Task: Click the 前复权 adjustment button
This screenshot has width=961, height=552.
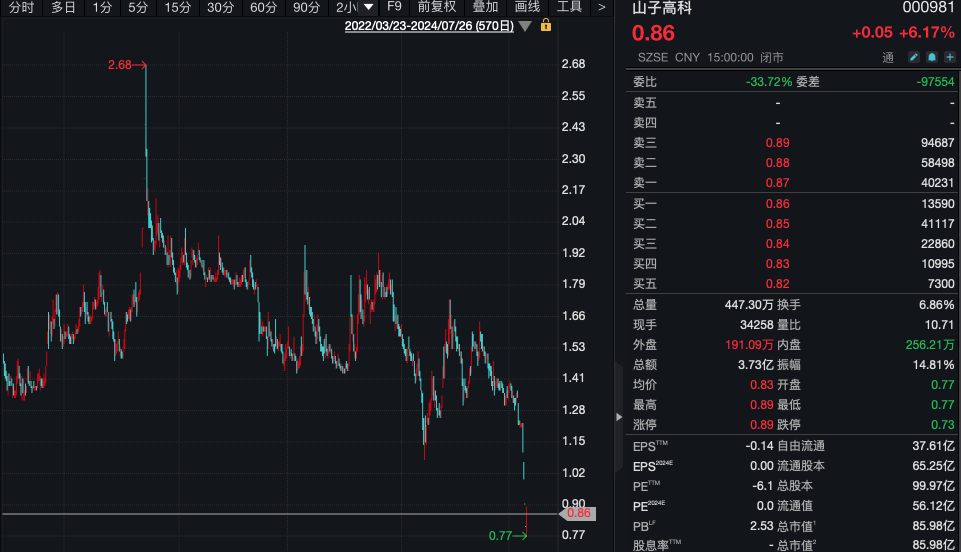Action: tap(437, 8)
